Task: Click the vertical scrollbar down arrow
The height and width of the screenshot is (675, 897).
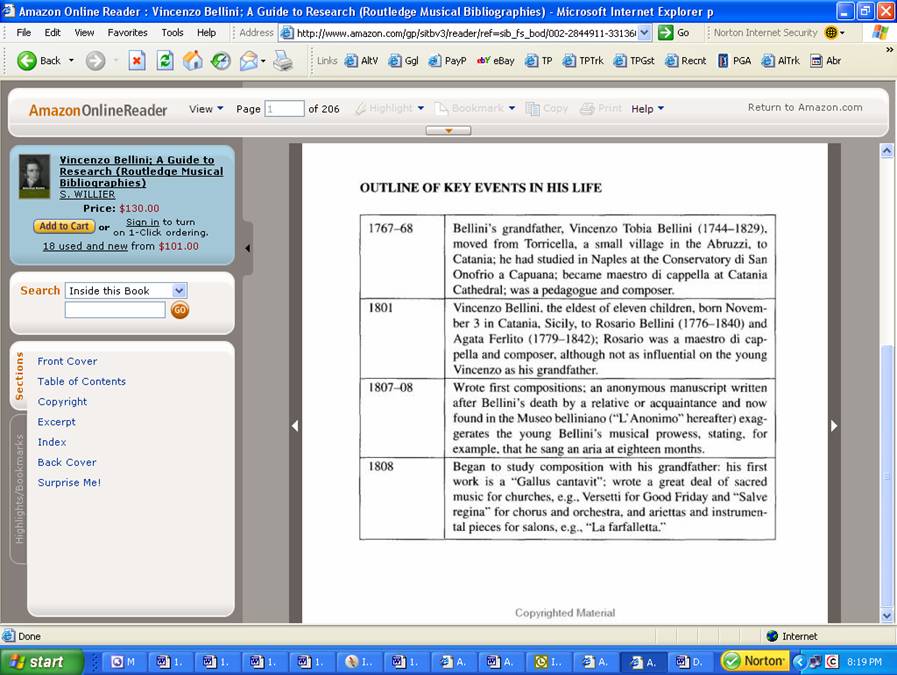Action: point(886,616)
